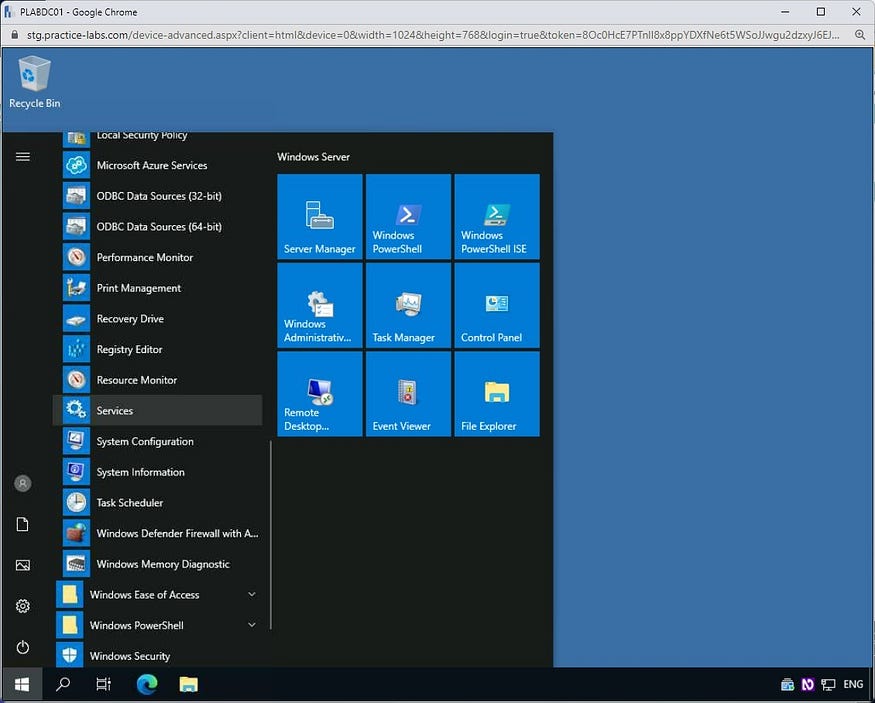Open the Local Security Policy entry

pos(157,139)
